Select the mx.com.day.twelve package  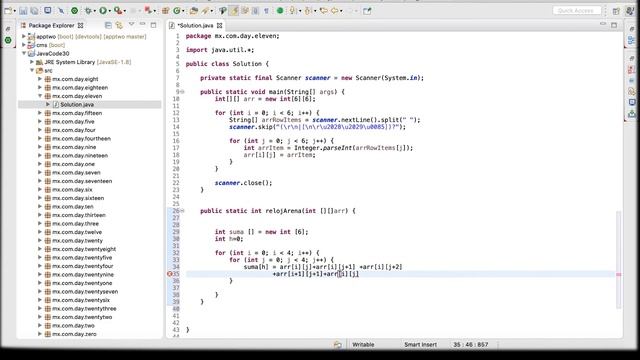tap(77, 232)
